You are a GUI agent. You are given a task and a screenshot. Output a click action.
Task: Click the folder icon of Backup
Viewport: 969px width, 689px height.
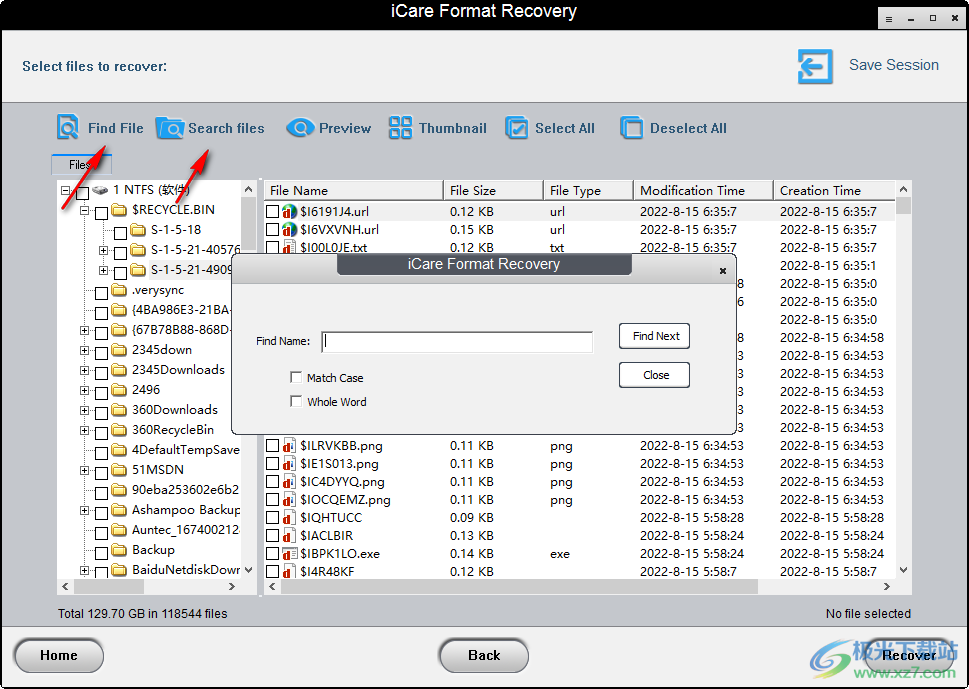click(x=119, y=550)
